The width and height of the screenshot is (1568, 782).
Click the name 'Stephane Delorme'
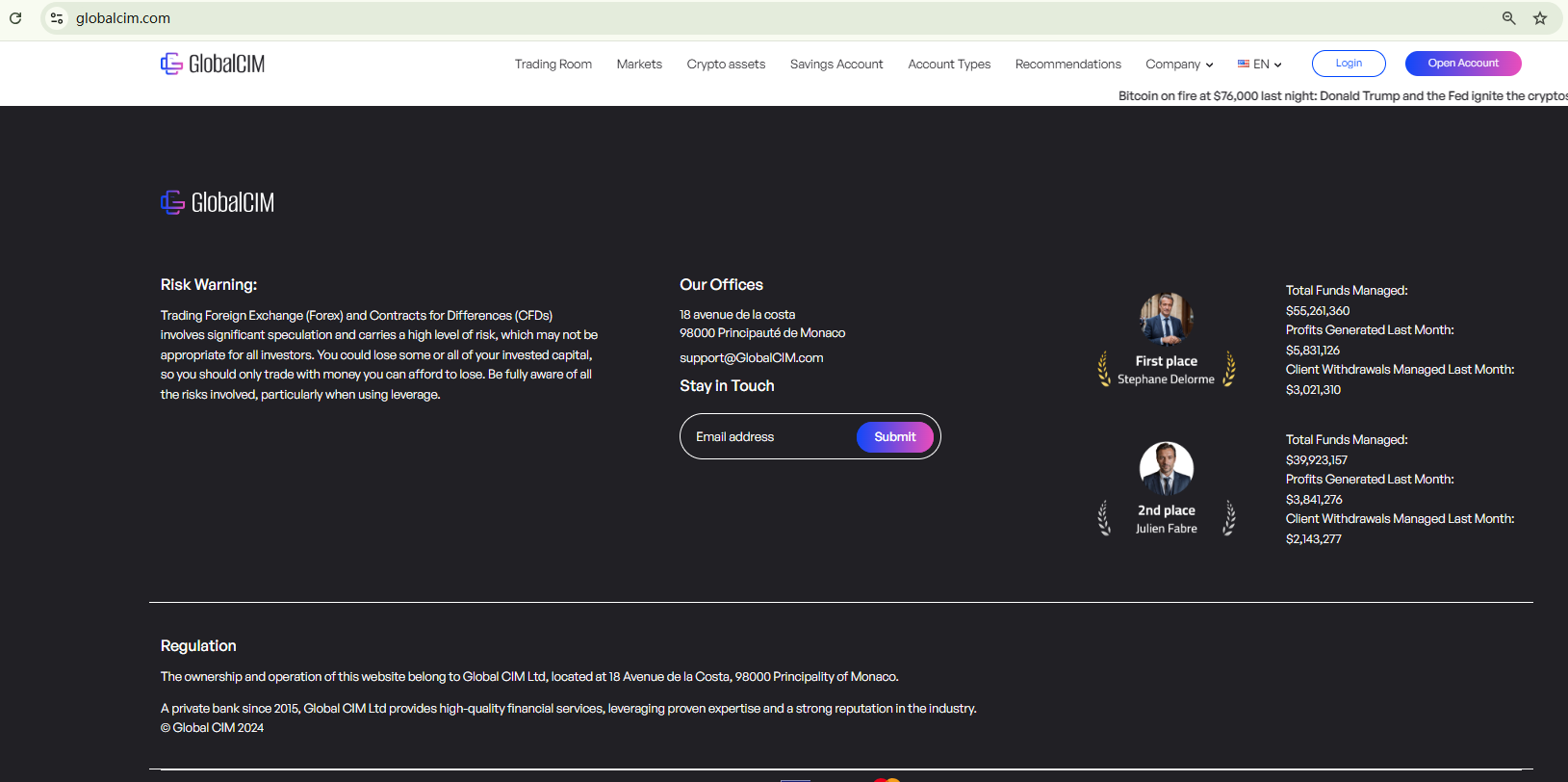[x=1166, y=379]
